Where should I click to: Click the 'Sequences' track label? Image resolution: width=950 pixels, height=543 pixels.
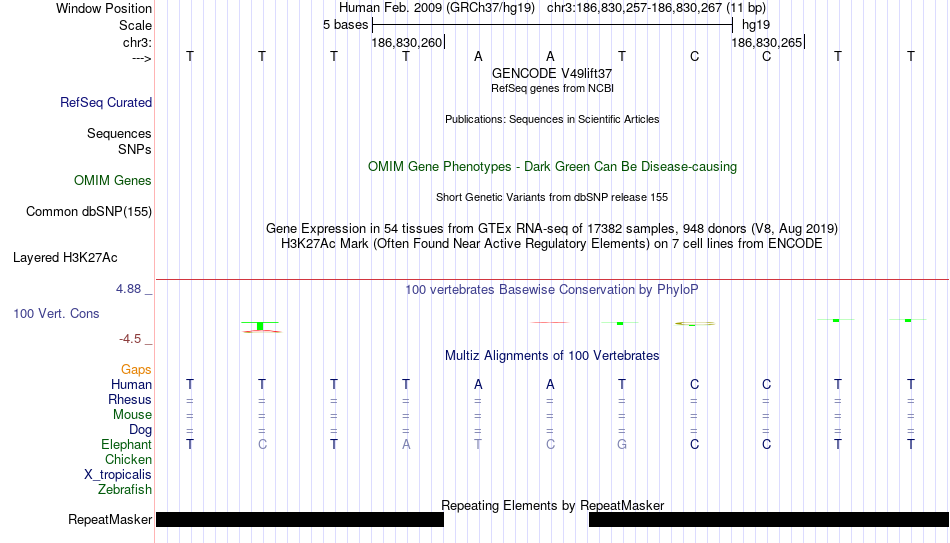click(x=119, y=133)
